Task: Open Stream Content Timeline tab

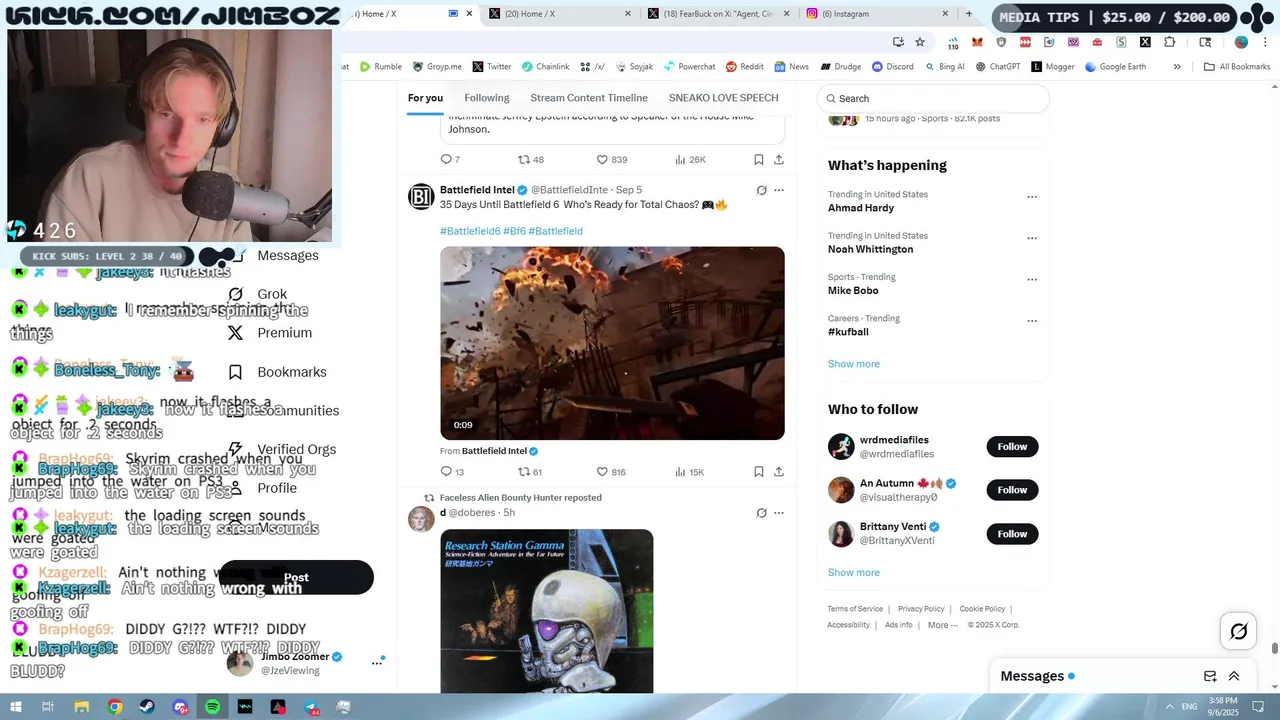Action: (589, 98)
